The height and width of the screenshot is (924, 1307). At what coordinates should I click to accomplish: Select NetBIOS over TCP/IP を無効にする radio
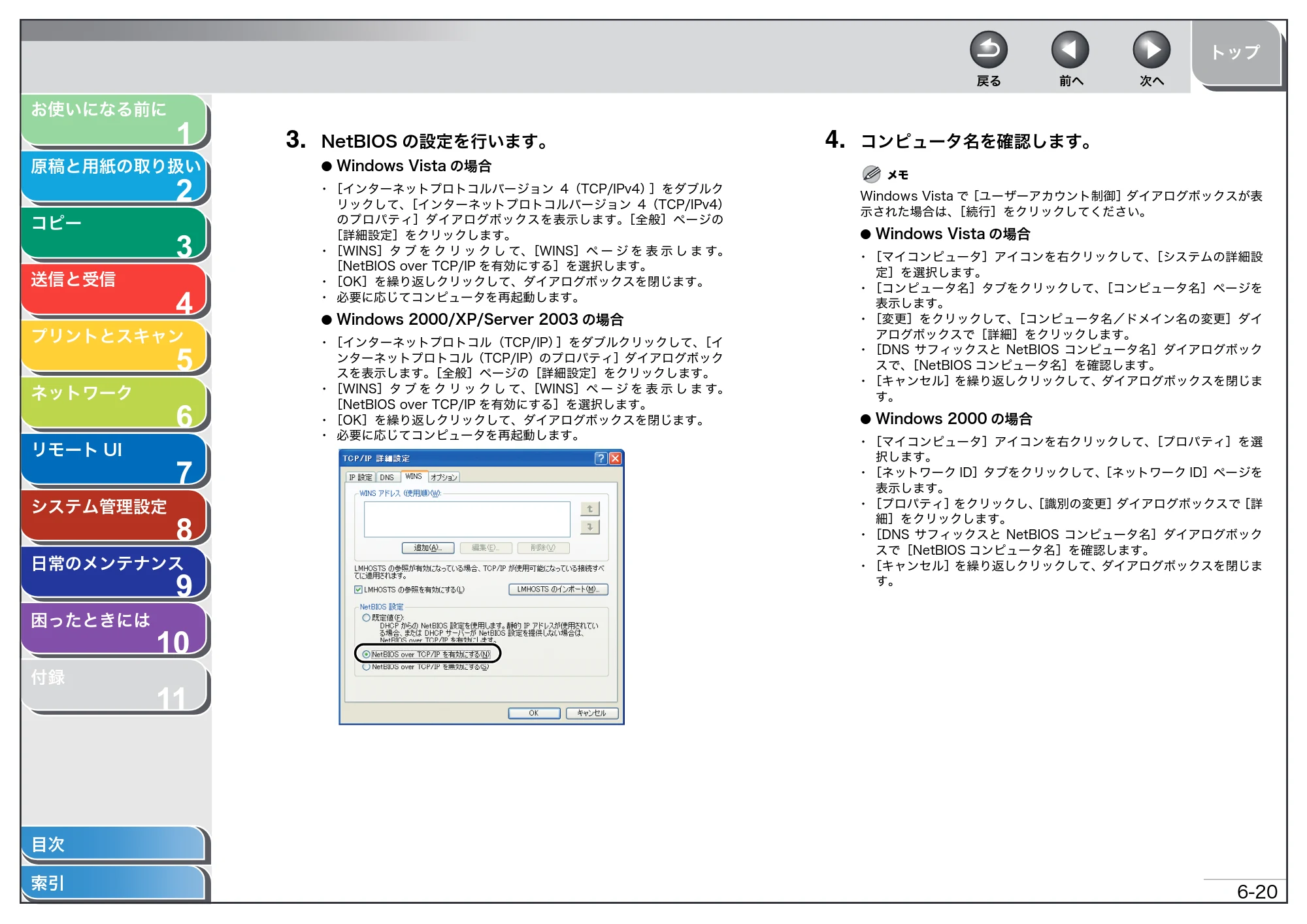click(x=366, y=667)
